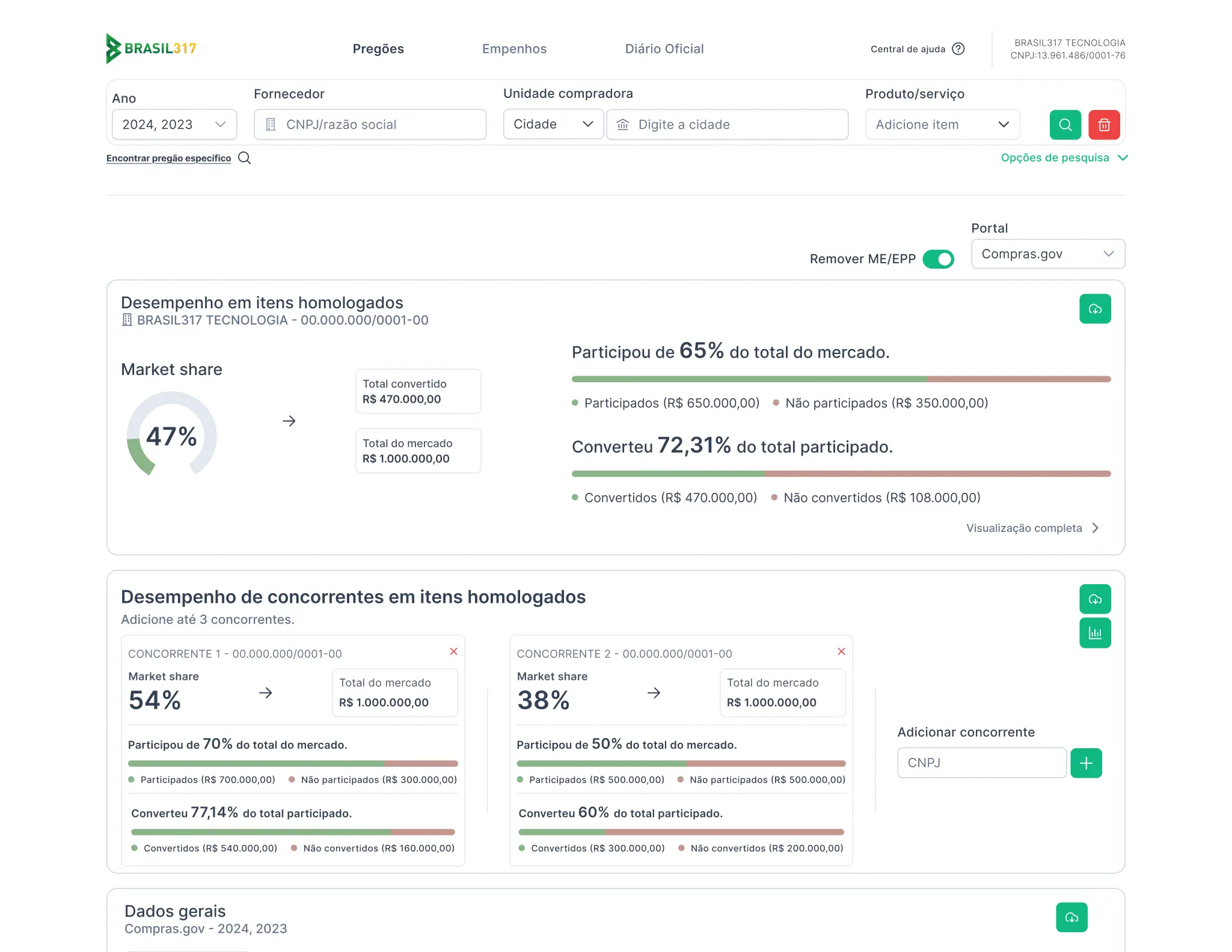Click the Encontrar pregão específico link
The image size is (1232, 952).
(169, 158)
